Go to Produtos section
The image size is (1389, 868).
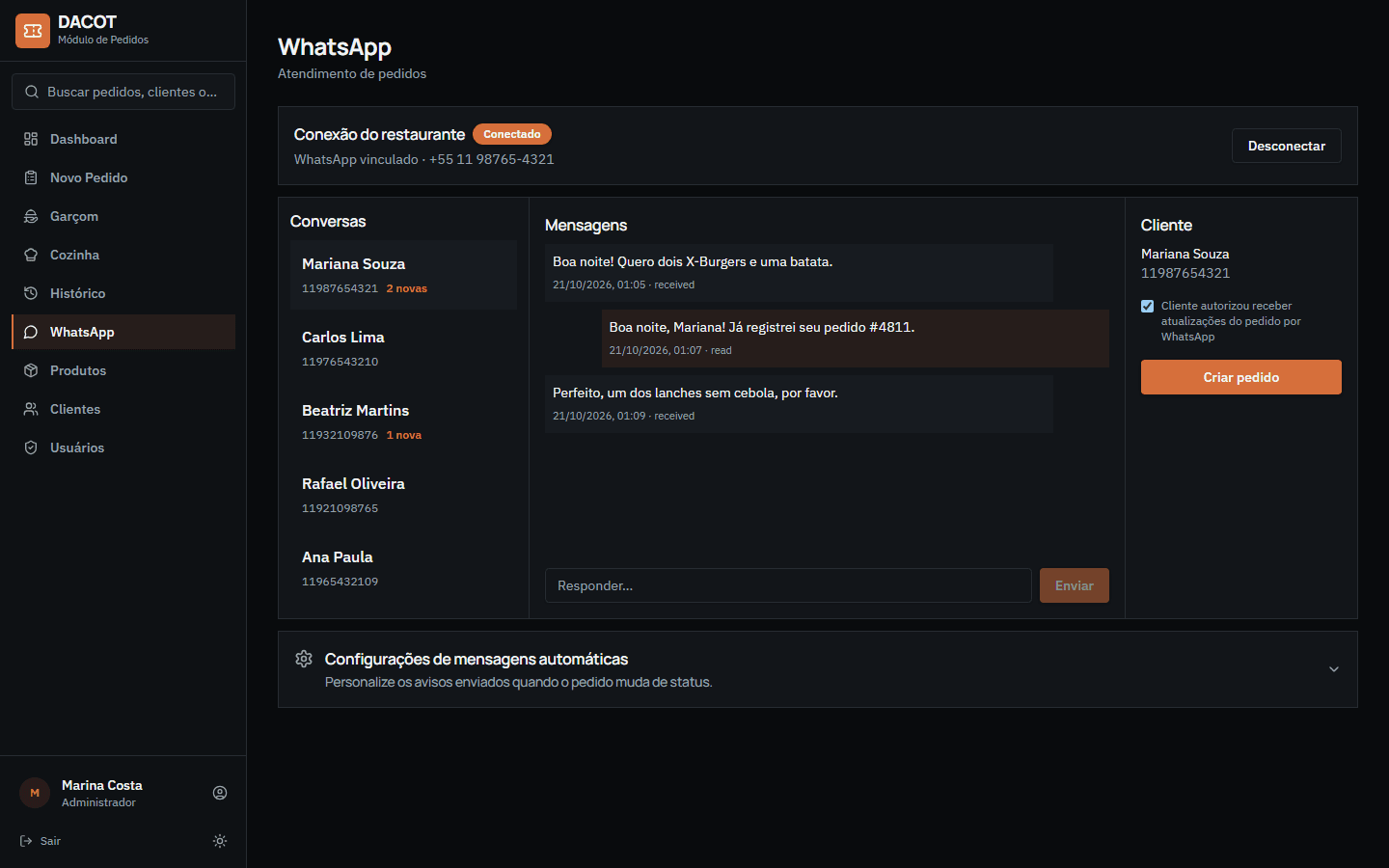coord(123,370)
